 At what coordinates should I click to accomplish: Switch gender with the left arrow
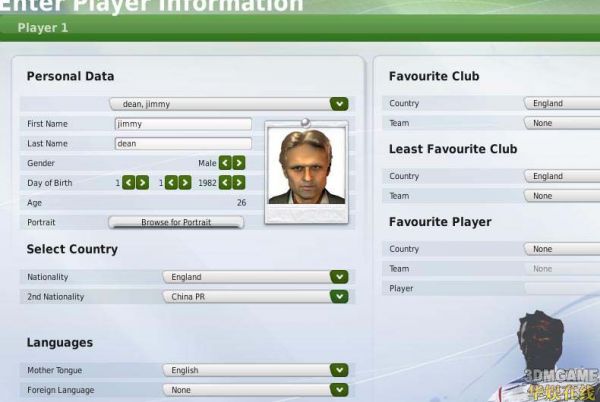225,163
